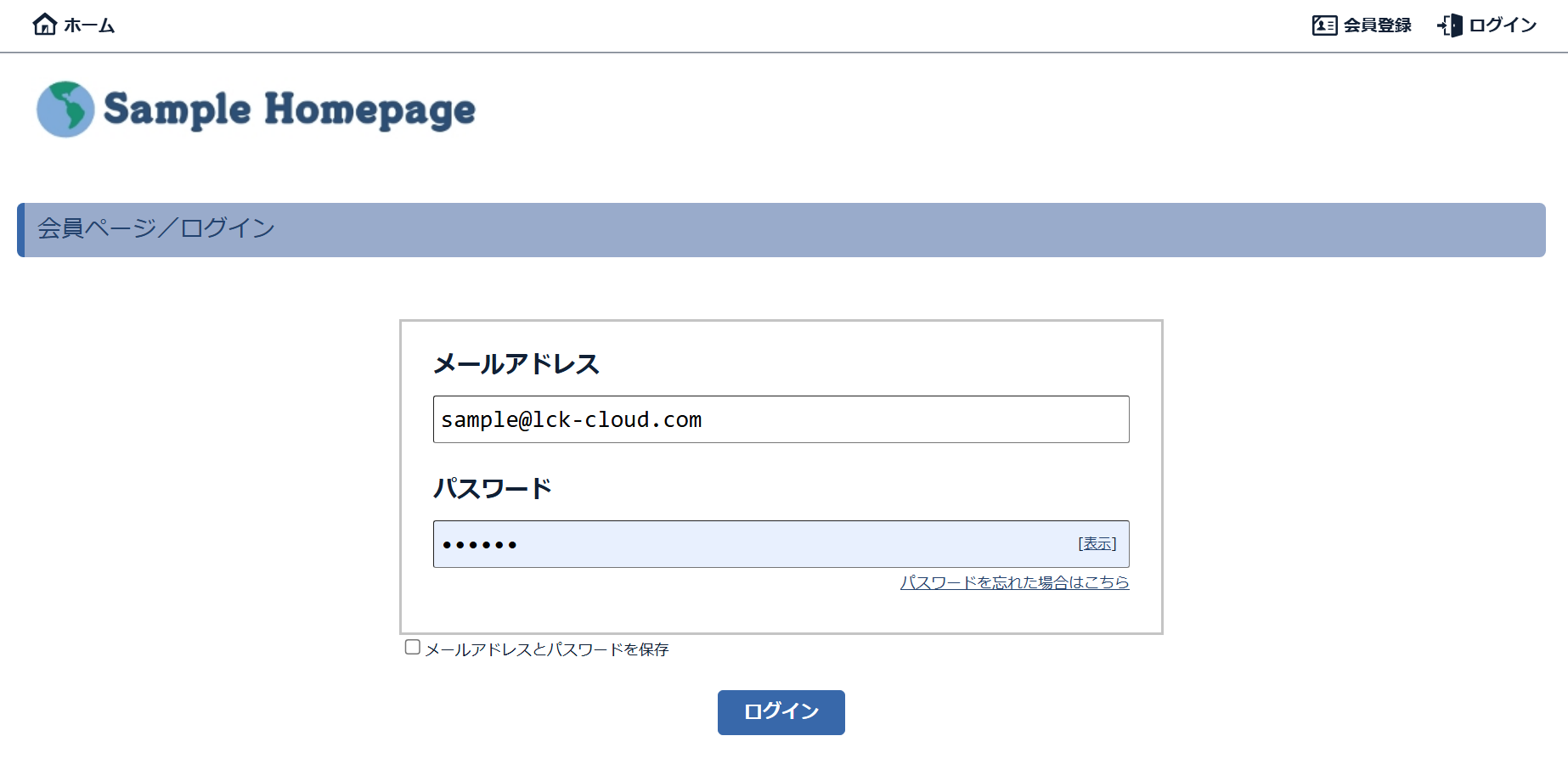1568x764 pixels.
Task: Click the Sample Homepage logo text
Action: 289,109
